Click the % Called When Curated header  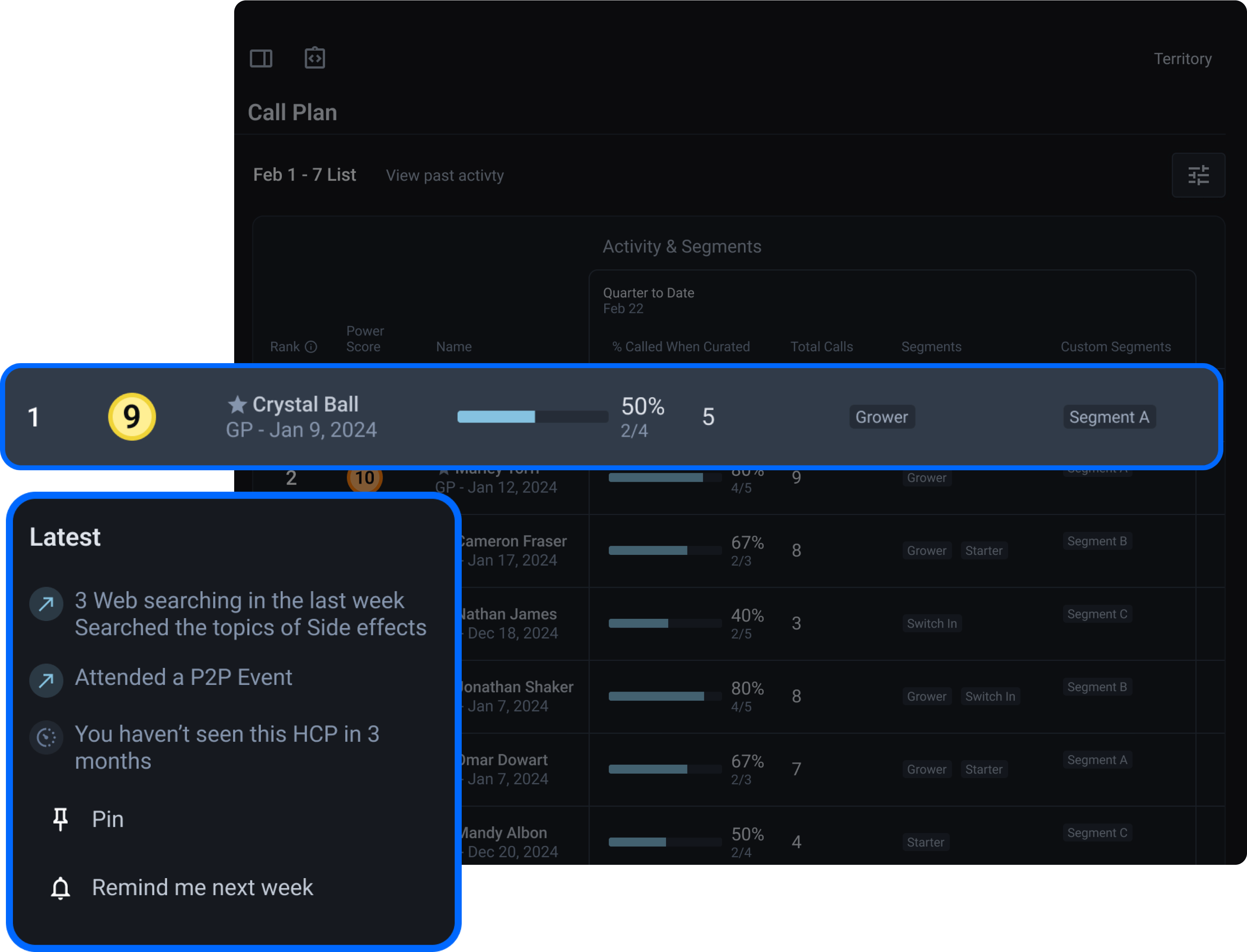tap(681, 347)
